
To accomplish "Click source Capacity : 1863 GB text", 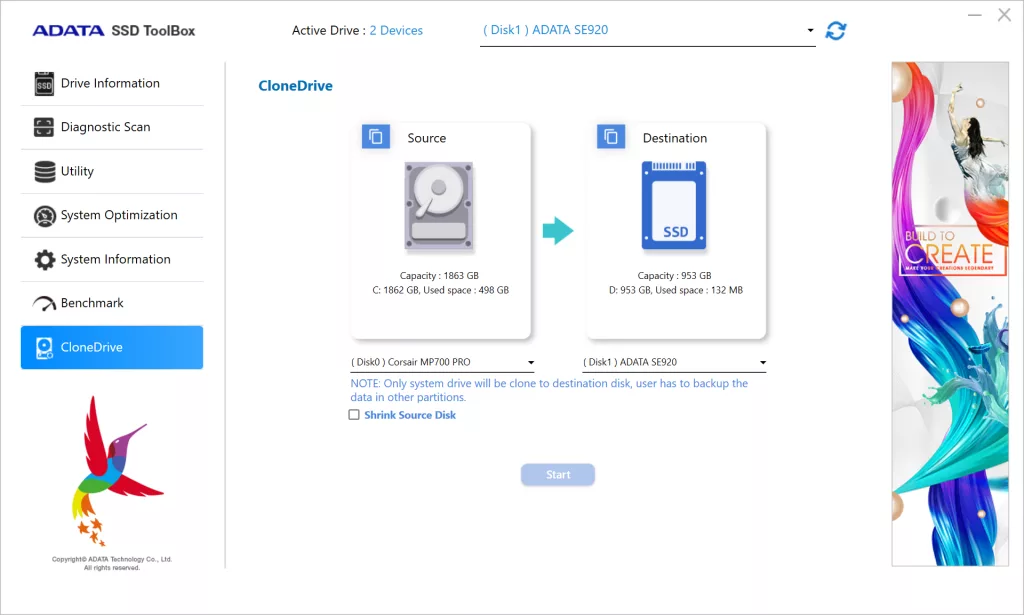I will pyautogui.click(x=439, y=276).
